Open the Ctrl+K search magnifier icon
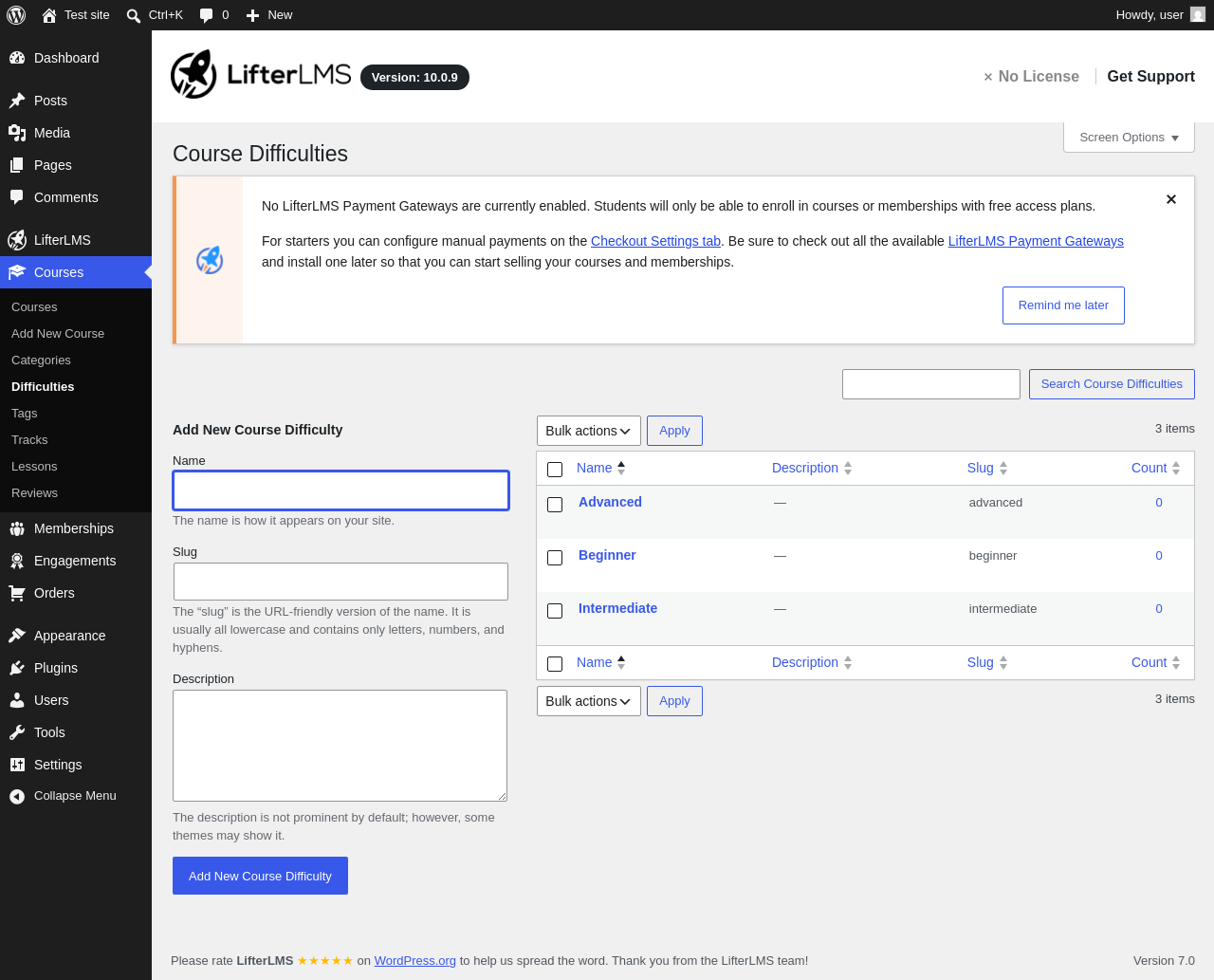The width and height of the screenshot is (1214, 980). (134, 15)
